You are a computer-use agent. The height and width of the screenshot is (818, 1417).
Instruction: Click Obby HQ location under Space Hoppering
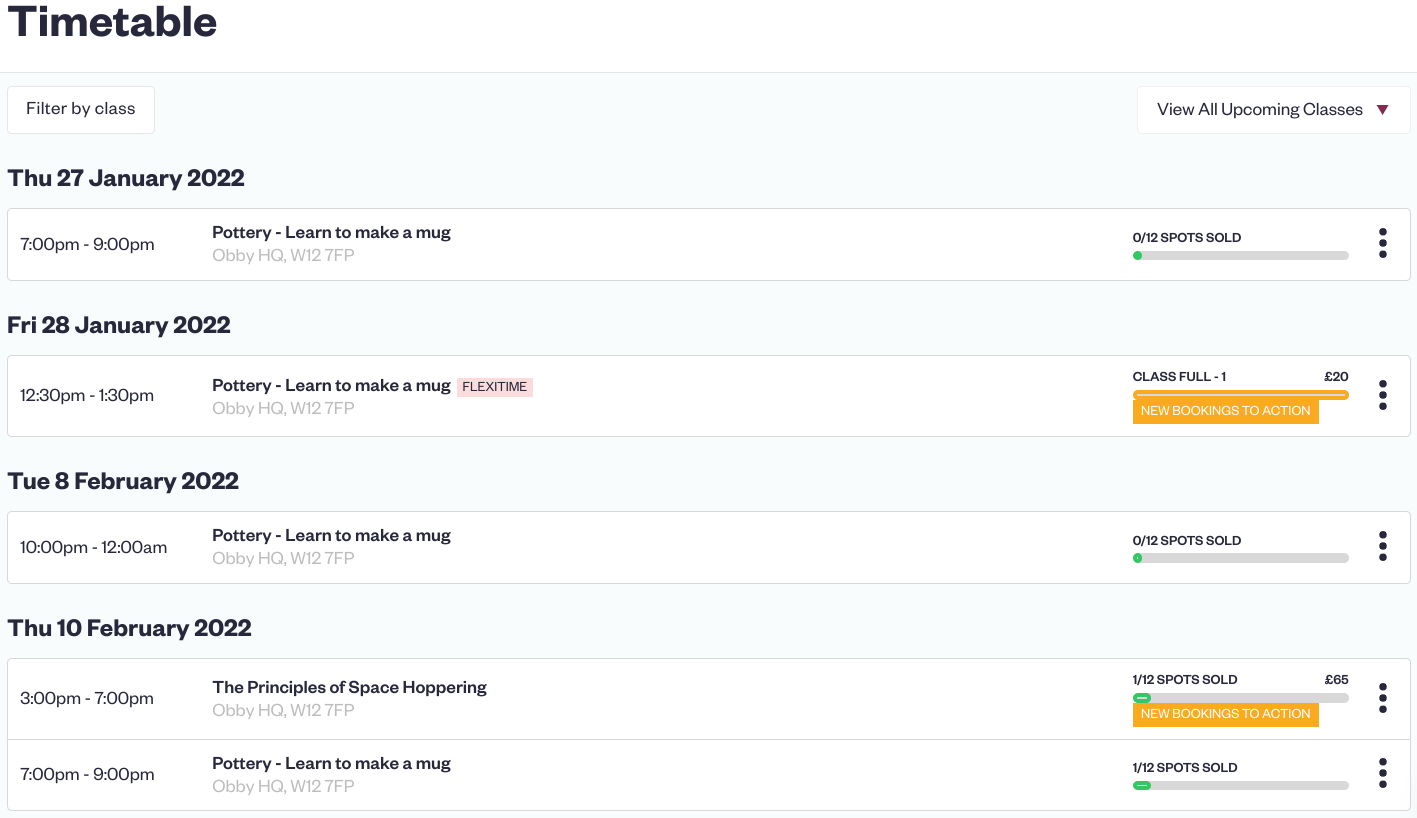click(283, 710)
